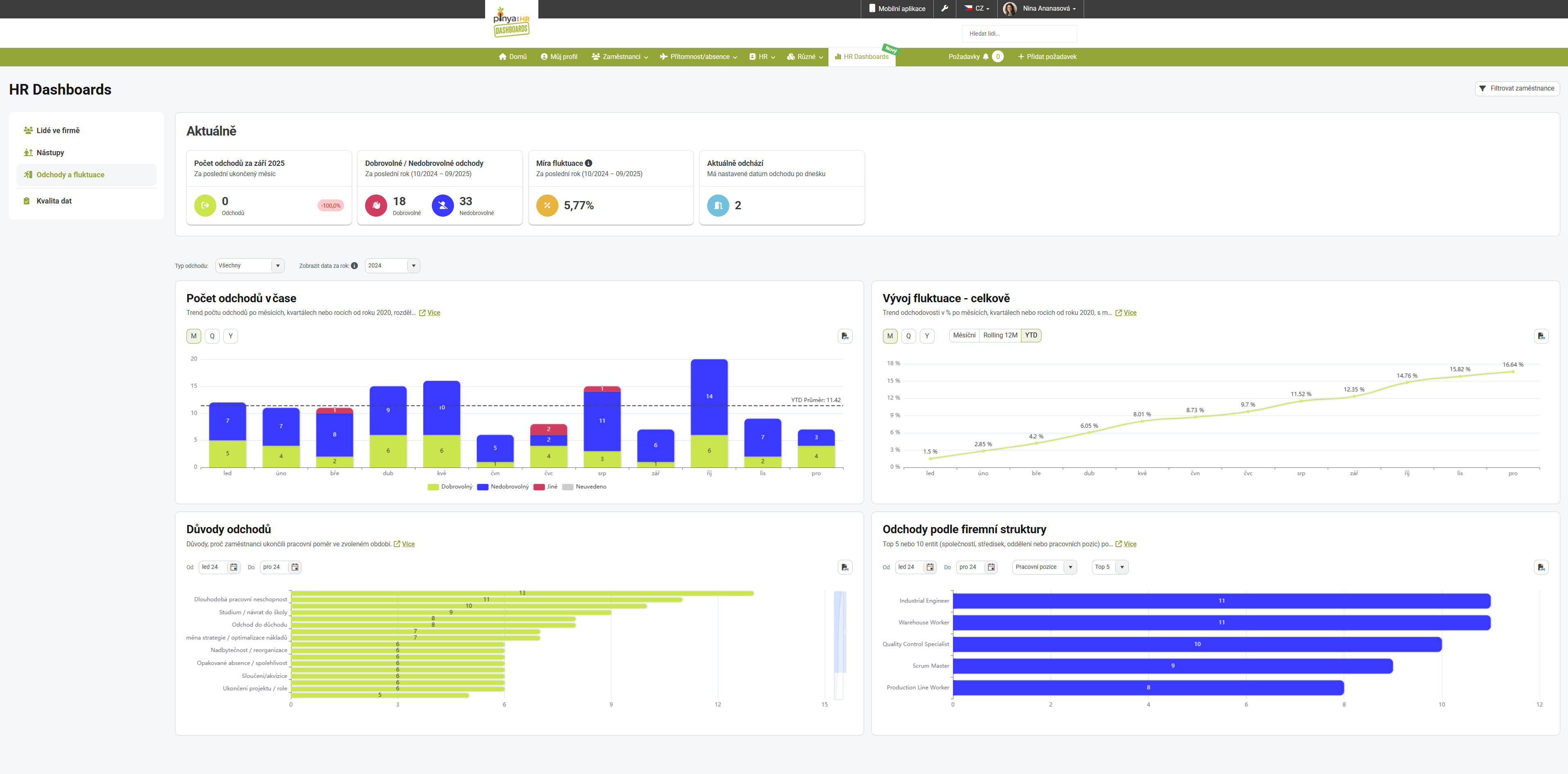Open the HR menu

[762, 57]
